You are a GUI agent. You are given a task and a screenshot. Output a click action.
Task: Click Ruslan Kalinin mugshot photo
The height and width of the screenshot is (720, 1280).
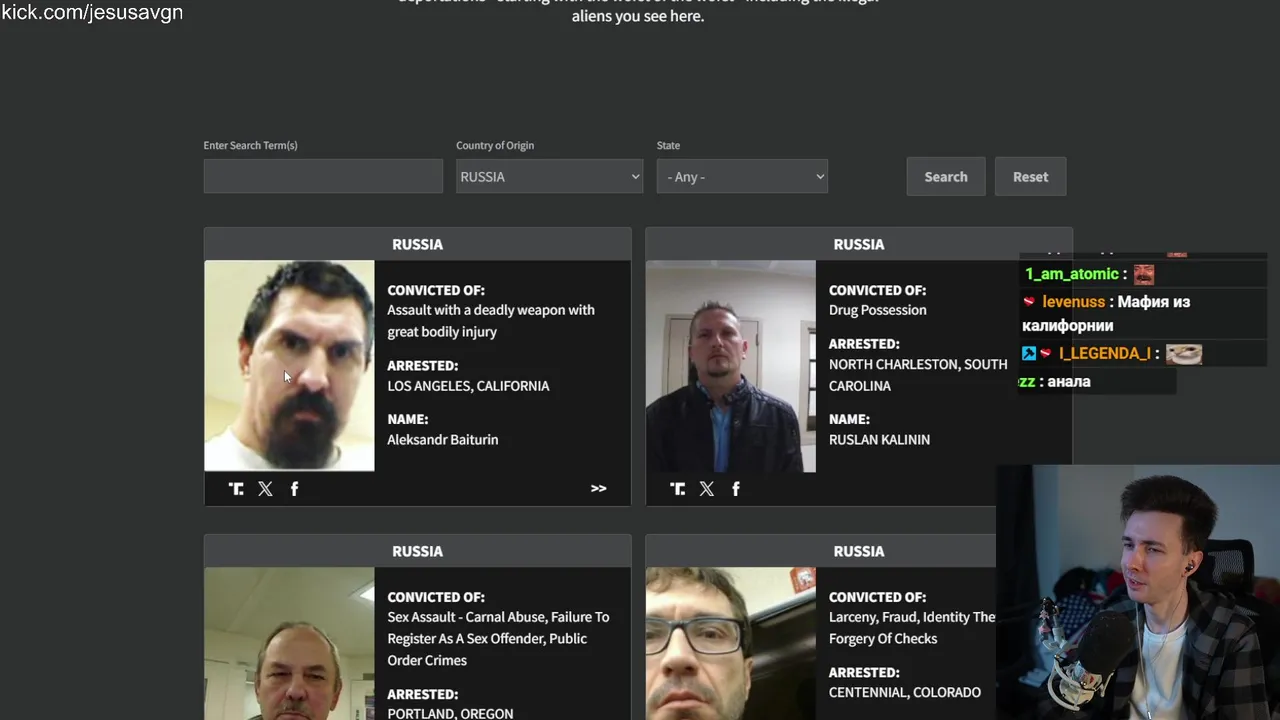[x=731, y=366]
